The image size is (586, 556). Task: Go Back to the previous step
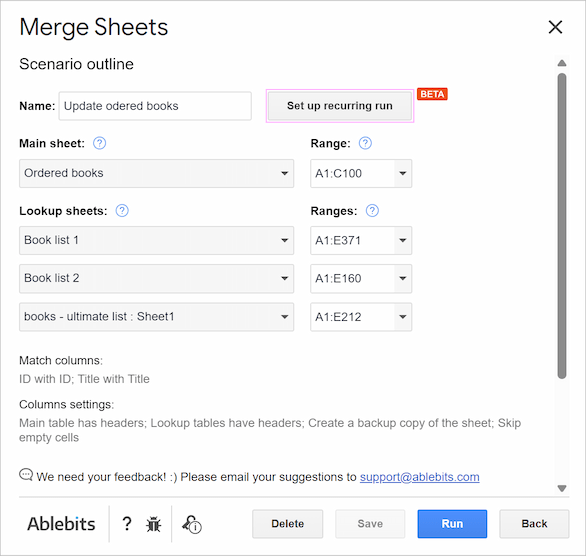click(x=534, y=524)
